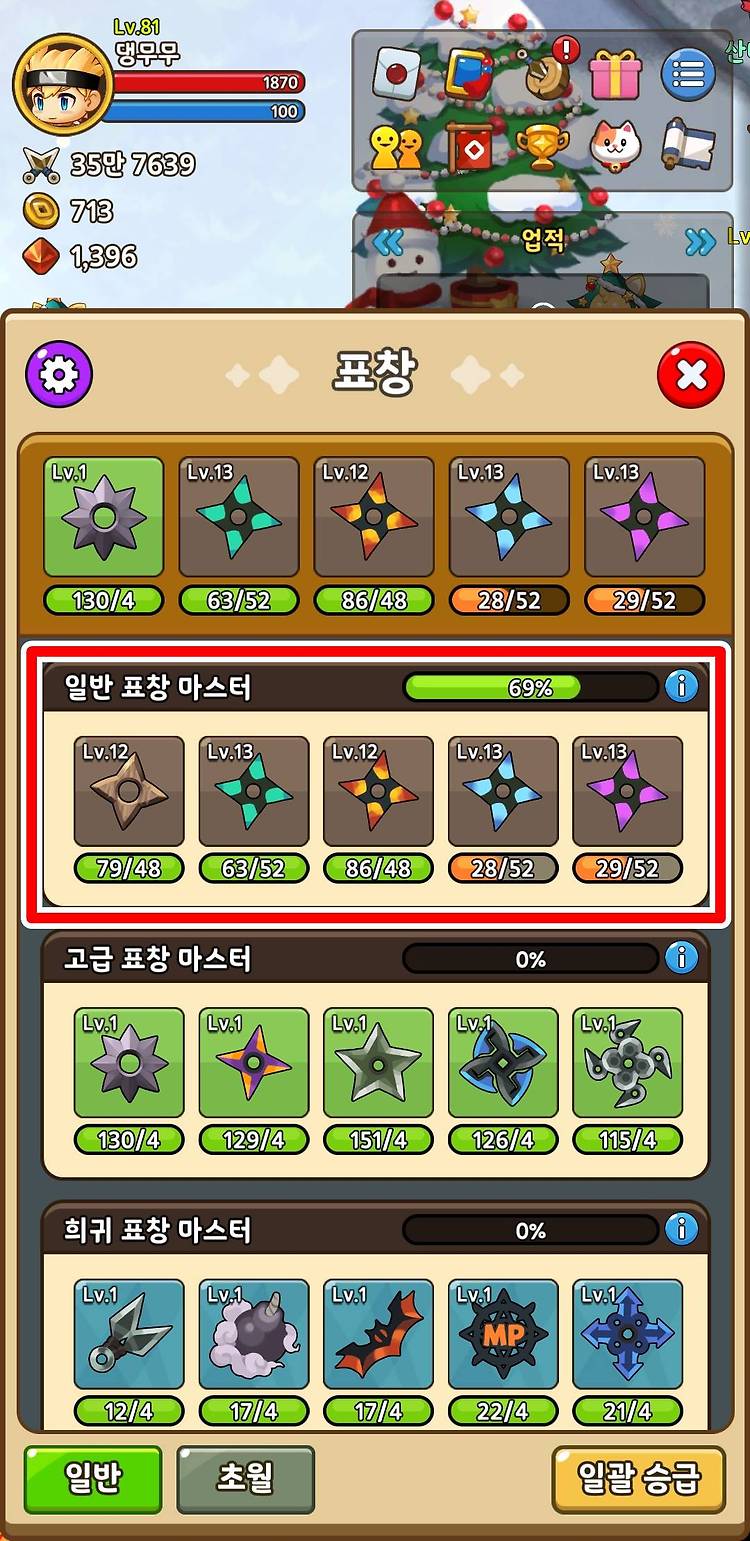
Task: Show info for 고급 표창 마스터
Action: pos(681,958)
